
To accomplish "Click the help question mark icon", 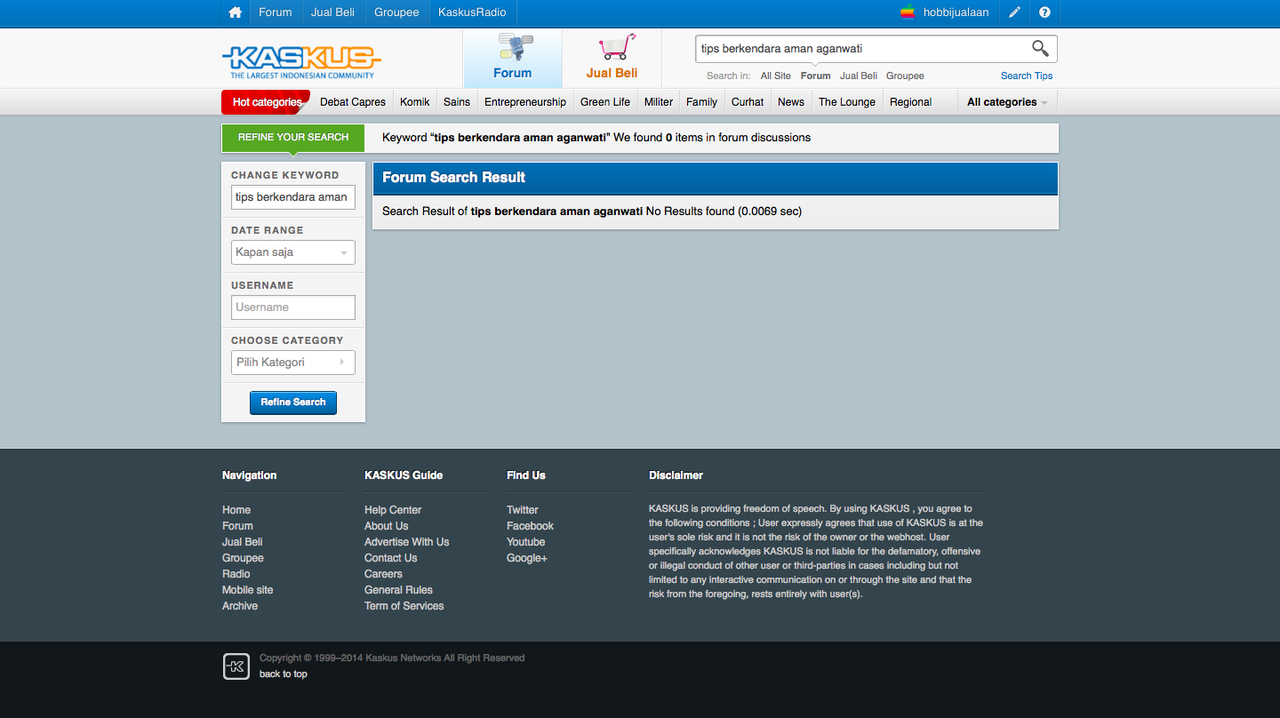I will [x=1045, y=12].
